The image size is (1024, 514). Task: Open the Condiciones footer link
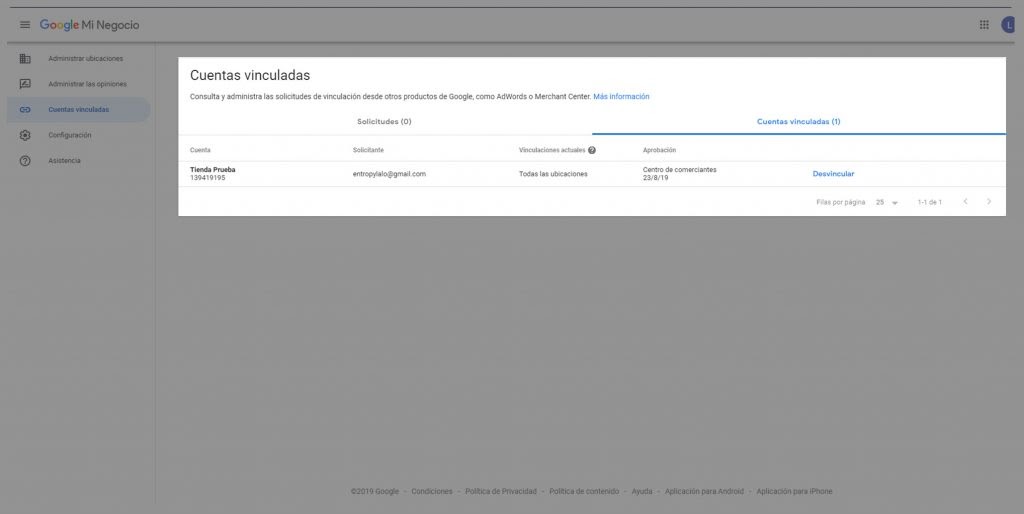pos(432,491)
